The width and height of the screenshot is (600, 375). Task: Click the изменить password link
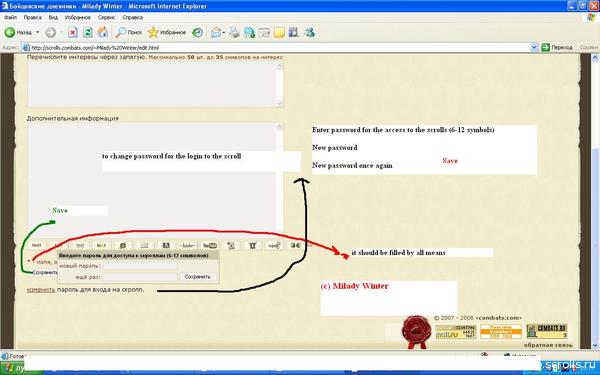(x=41, y=290)
